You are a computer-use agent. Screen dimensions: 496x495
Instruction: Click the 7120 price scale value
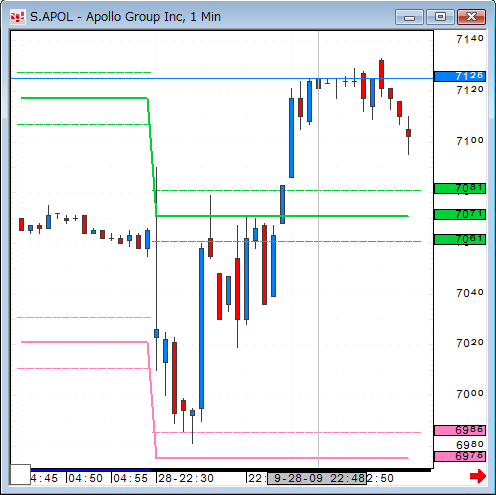click(470, 90)
